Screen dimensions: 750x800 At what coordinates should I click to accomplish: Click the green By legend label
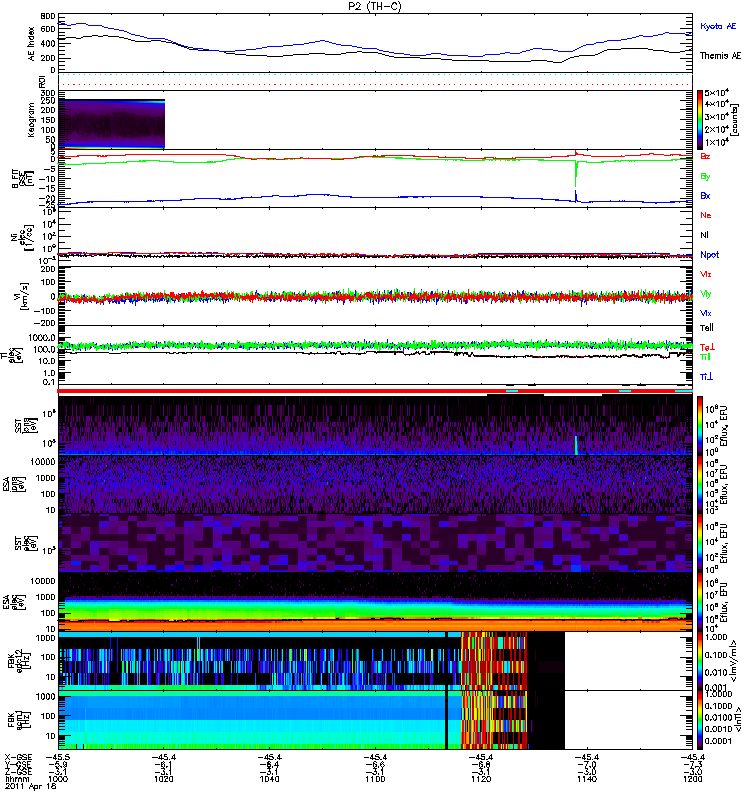pos(705,176)
